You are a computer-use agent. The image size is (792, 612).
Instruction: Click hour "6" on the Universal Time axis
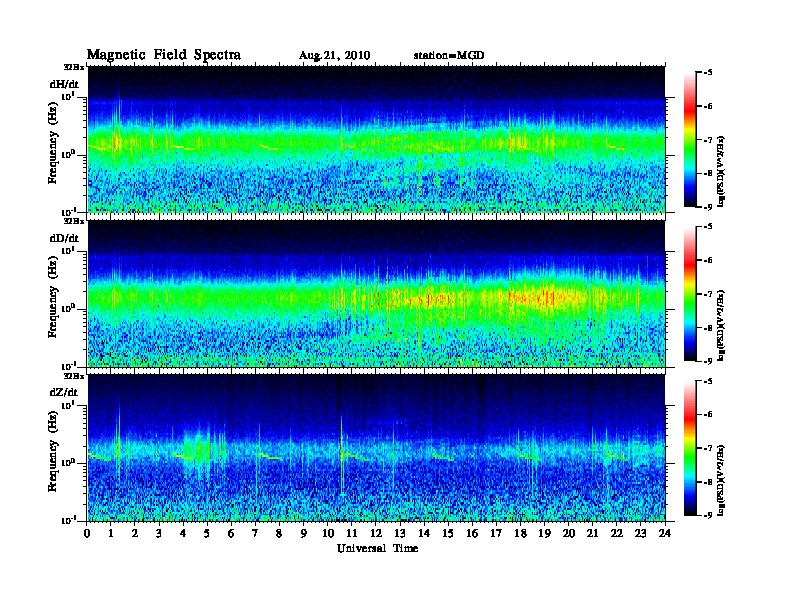tap(231, 534)
